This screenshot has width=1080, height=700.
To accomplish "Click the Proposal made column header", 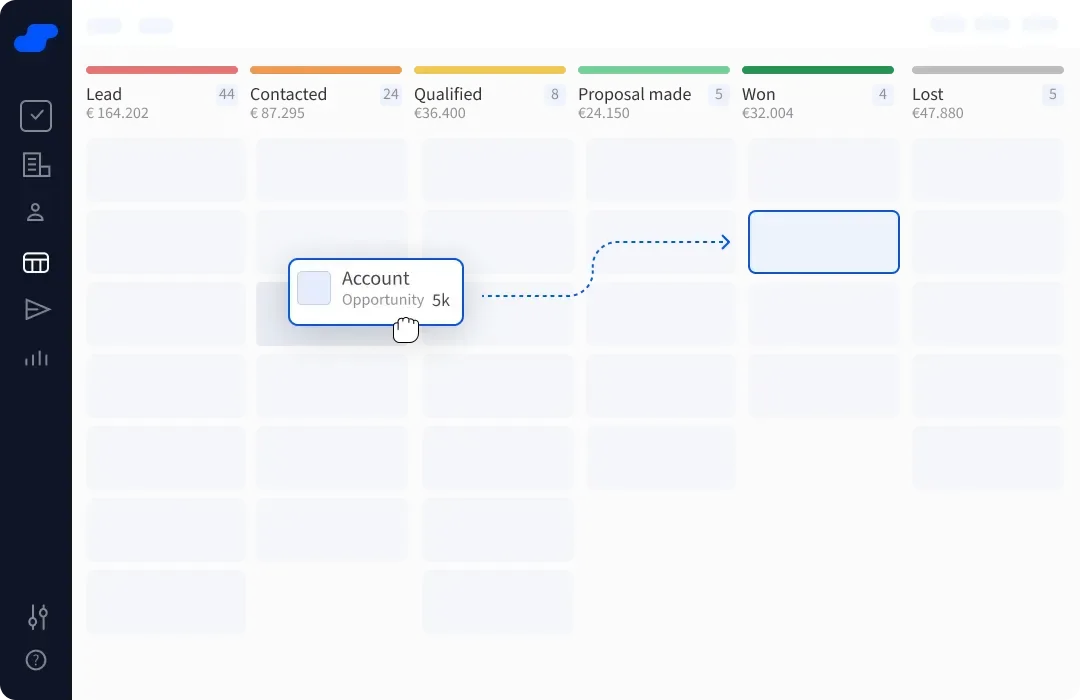I will 634,94.
